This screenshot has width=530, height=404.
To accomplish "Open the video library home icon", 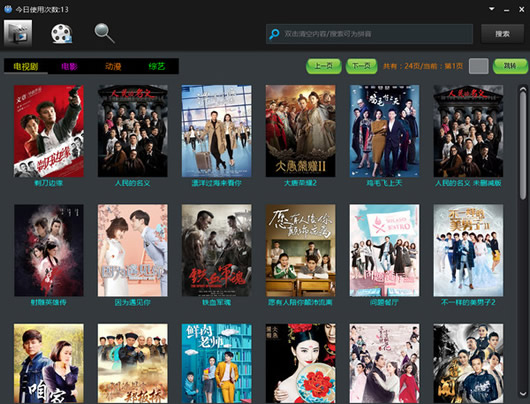I will (18, 33).
